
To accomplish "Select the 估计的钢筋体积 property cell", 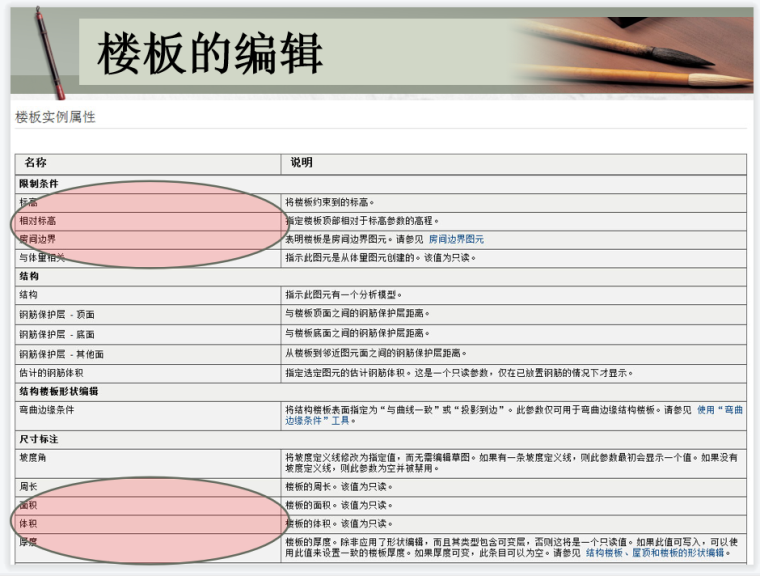I will click(54, 373).
